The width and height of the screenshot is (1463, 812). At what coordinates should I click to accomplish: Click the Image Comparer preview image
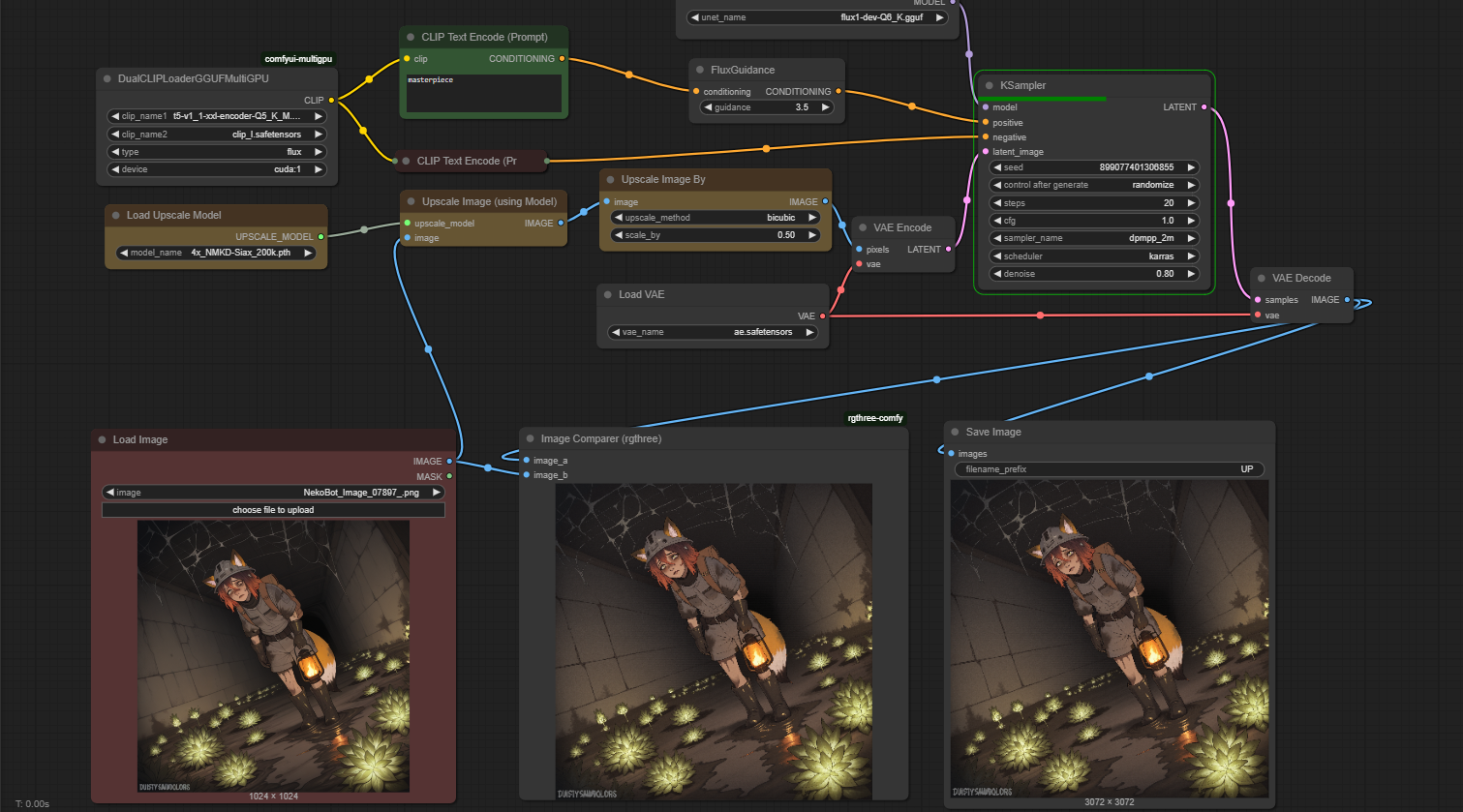(x=714, y=642)
